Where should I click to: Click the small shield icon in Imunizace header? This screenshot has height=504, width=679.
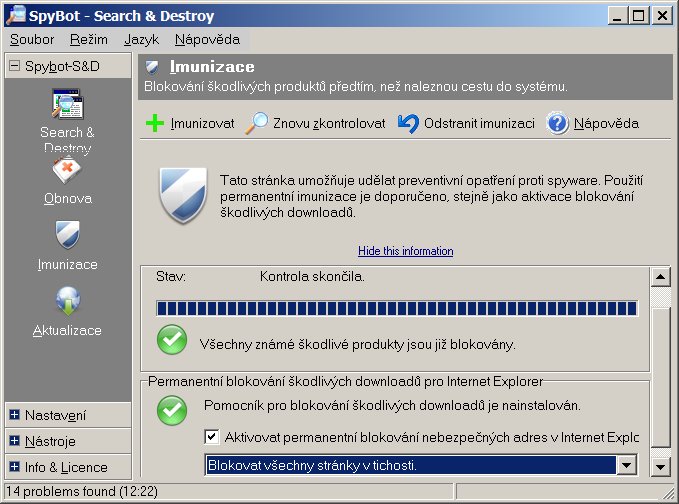pyautogui.click(x=152, y=67)
